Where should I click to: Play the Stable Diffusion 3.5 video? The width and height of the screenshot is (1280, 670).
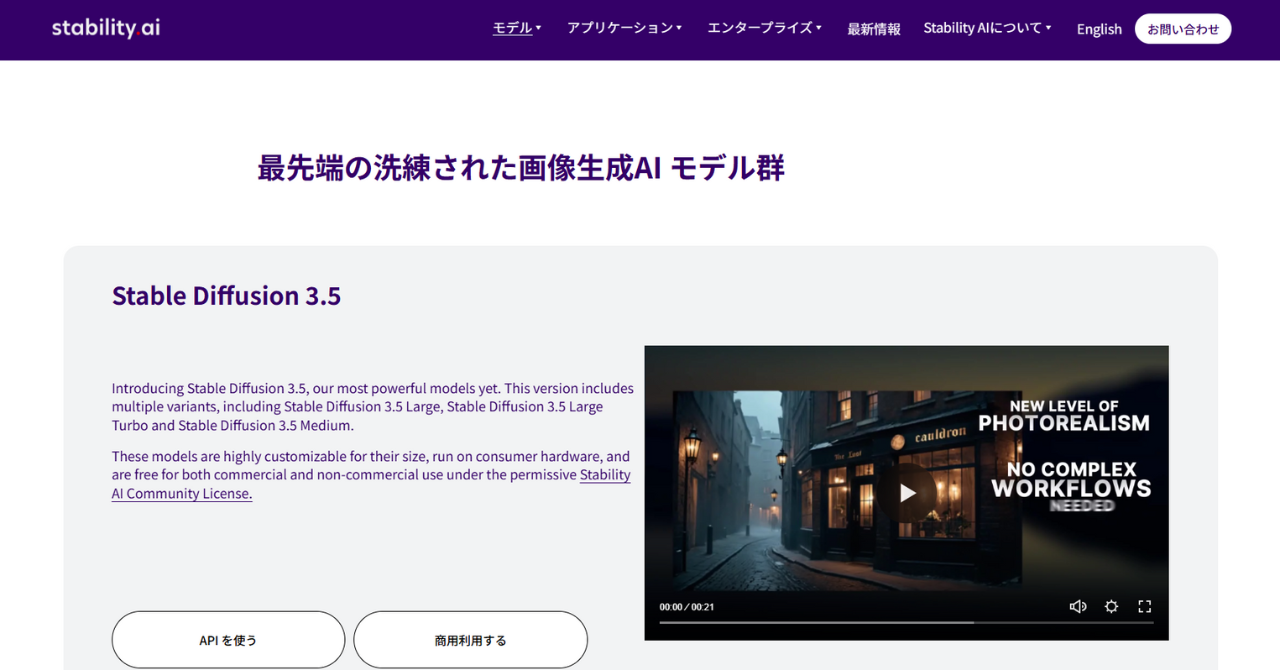907,492
